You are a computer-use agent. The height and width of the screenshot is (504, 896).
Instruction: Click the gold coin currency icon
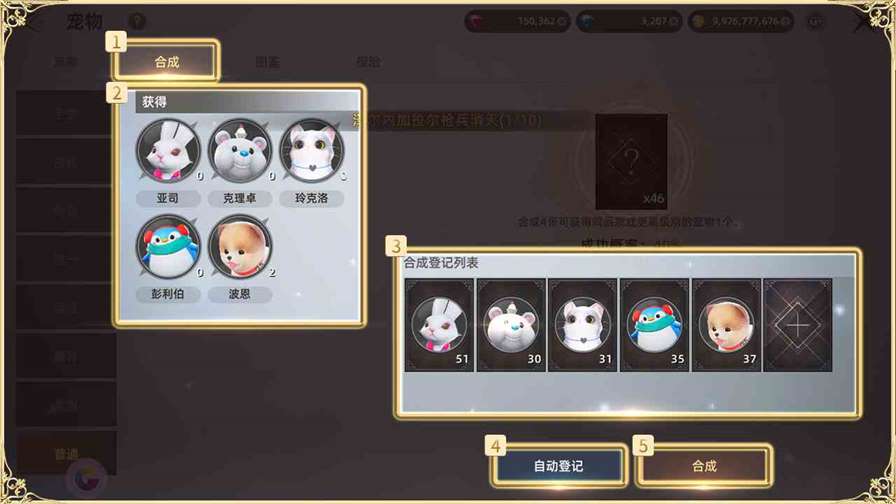(x=698, y=22)
